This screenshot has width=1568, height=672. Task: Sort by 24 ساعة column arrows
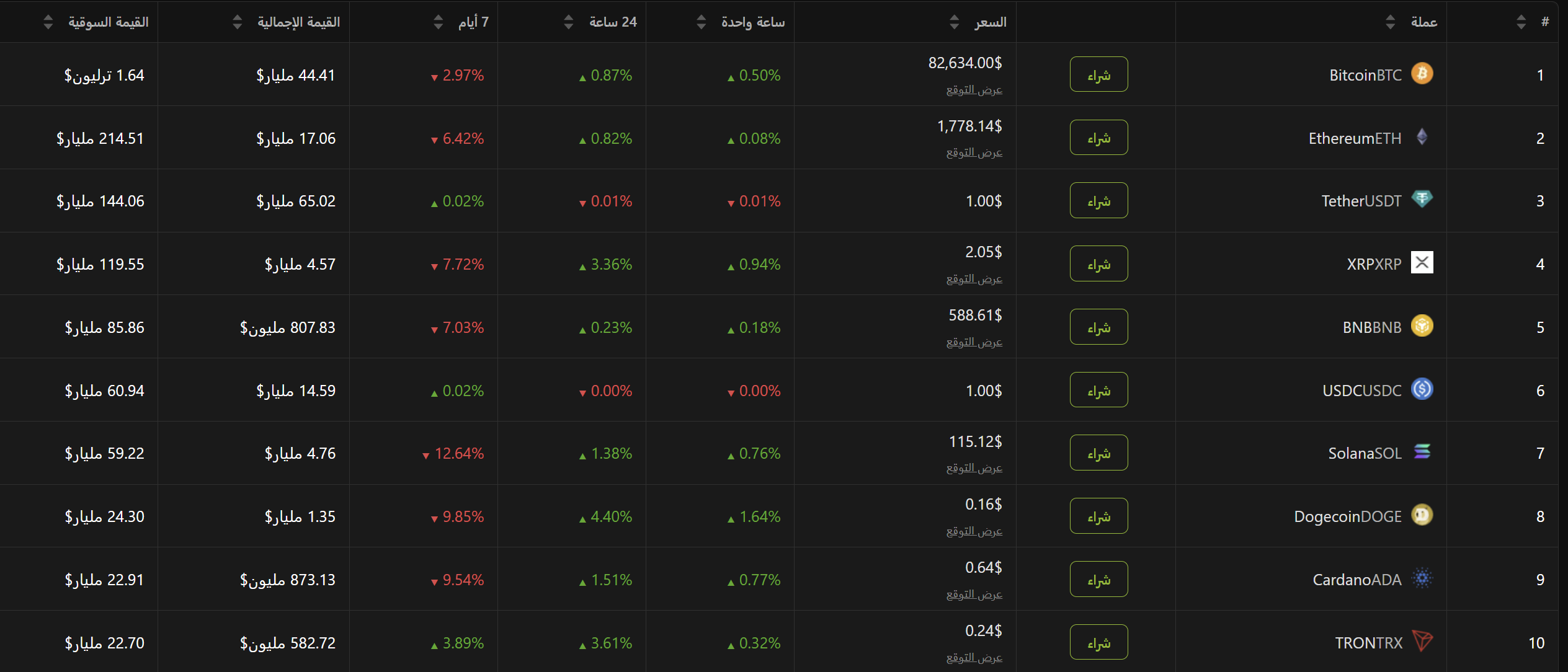tap(568, 22)
